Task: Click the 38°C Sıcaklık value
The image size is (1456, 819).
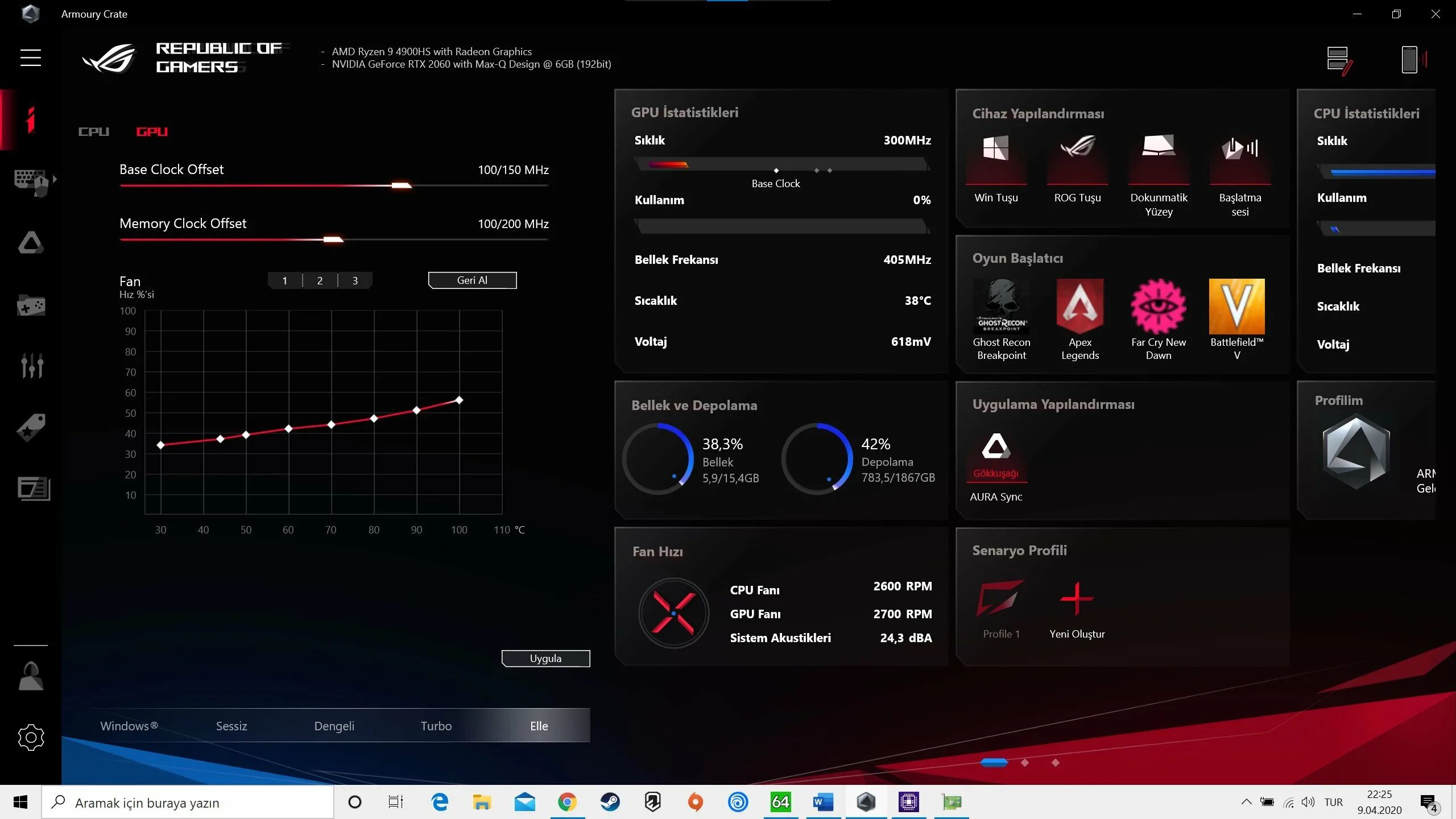Action: pyautogui.click(x=918, y=300)
